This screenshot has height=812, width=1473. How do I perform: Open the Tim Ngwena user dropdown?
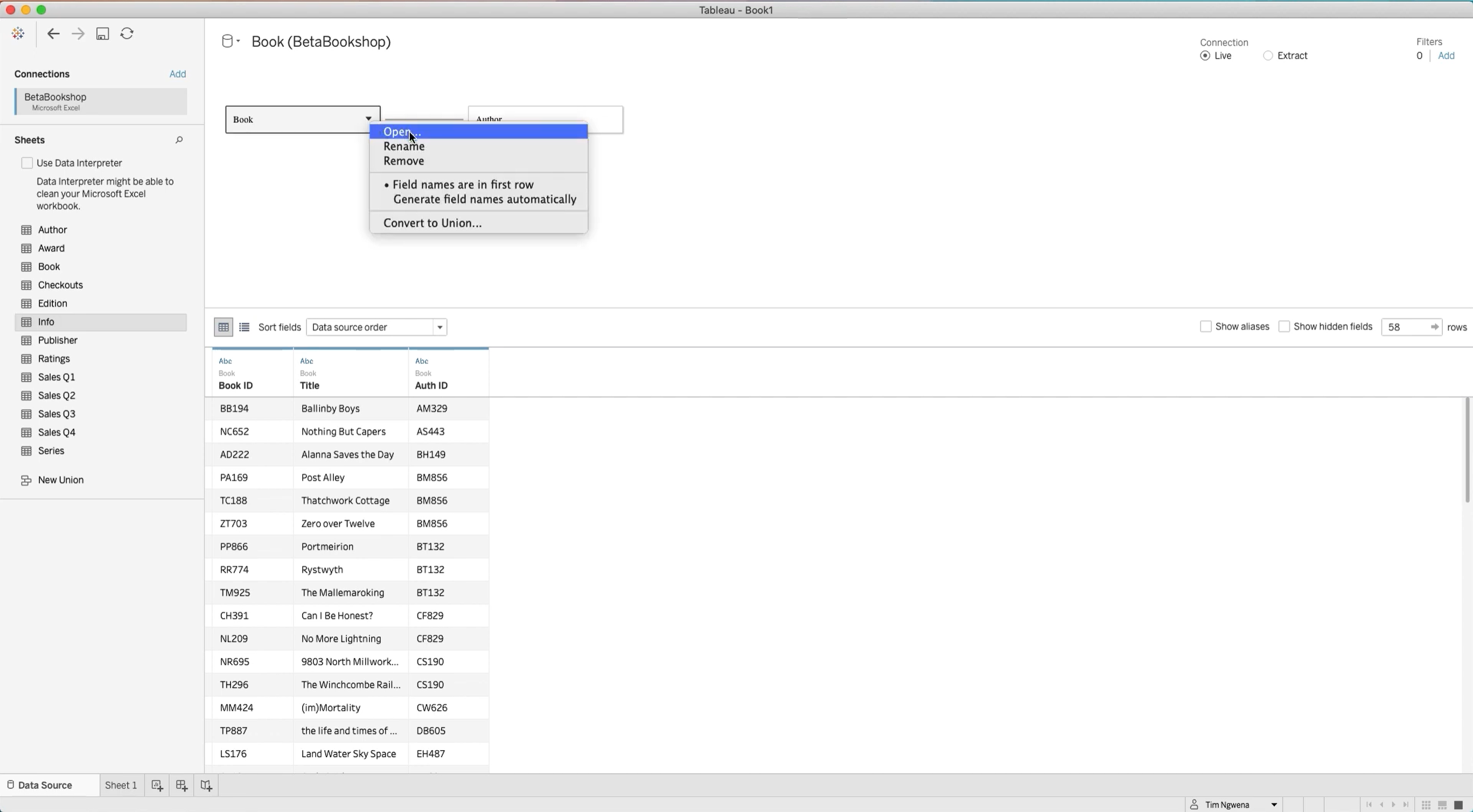pyautogui.click(x=1233, y=804)
